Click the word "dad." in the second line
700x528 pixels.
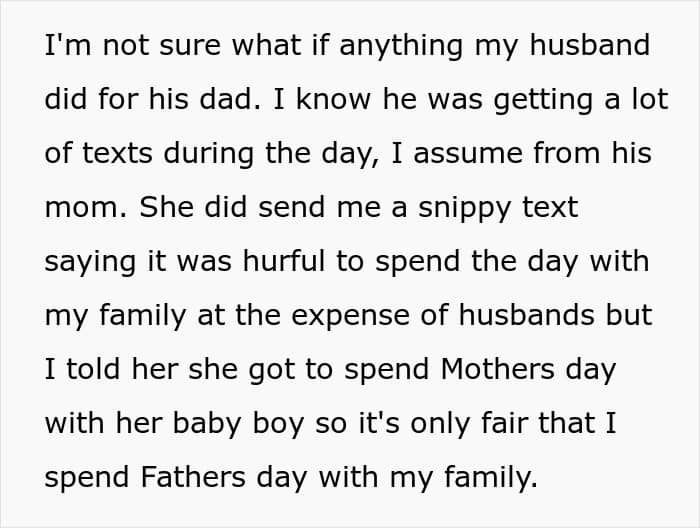tap(230, 99)
